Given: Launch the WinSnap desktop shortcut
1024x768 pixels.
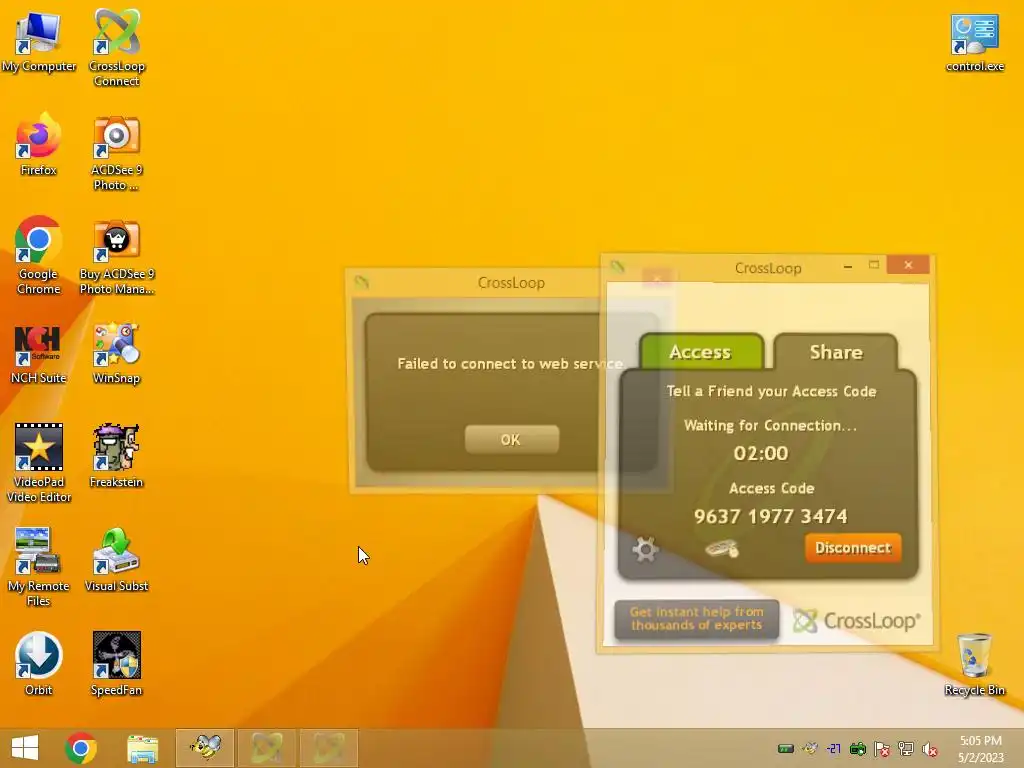Looking at the screenshot, I should [116, 353].
